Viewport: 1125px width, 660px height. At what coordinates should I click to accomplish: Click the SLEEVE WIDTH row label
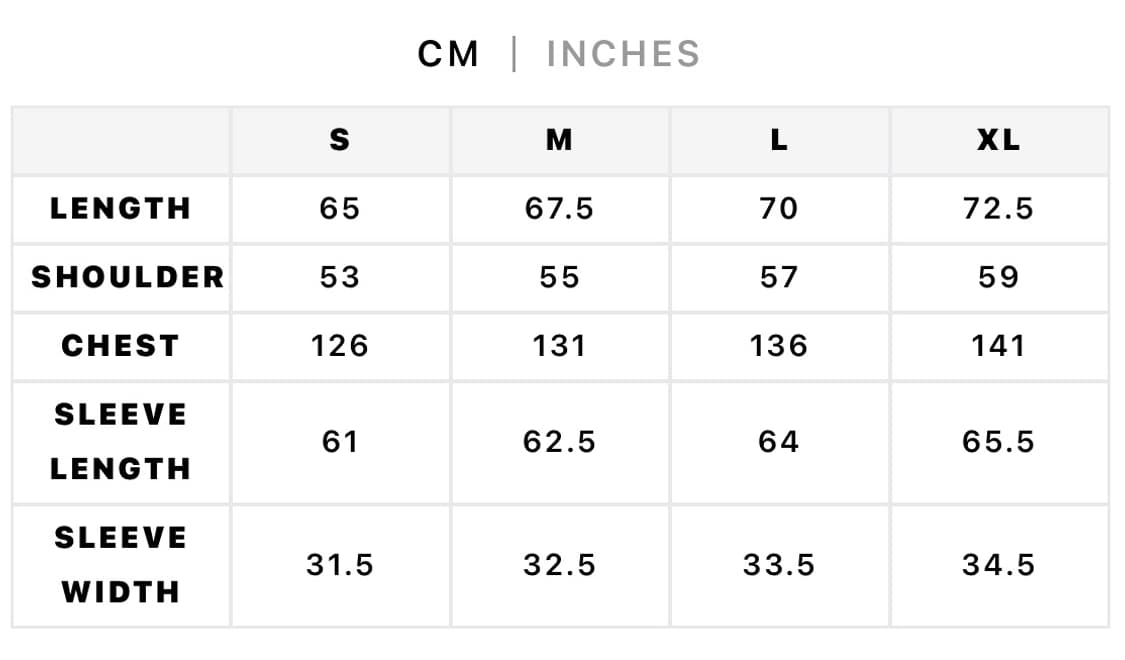tap(121, 565)
